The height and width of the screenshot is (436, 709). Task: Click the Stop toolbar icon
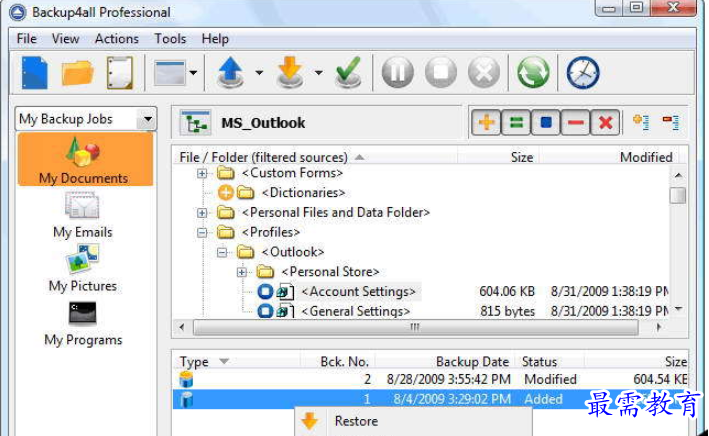pos(440,72)
